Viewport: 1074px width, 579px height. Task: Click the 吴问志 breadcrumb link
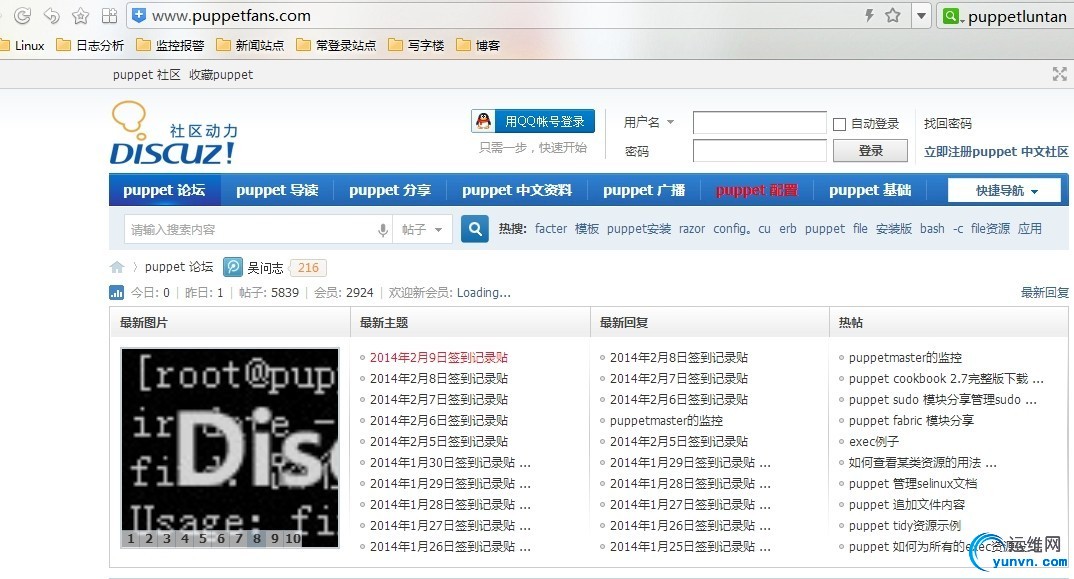pyautogui.click(x=265, y=267)
